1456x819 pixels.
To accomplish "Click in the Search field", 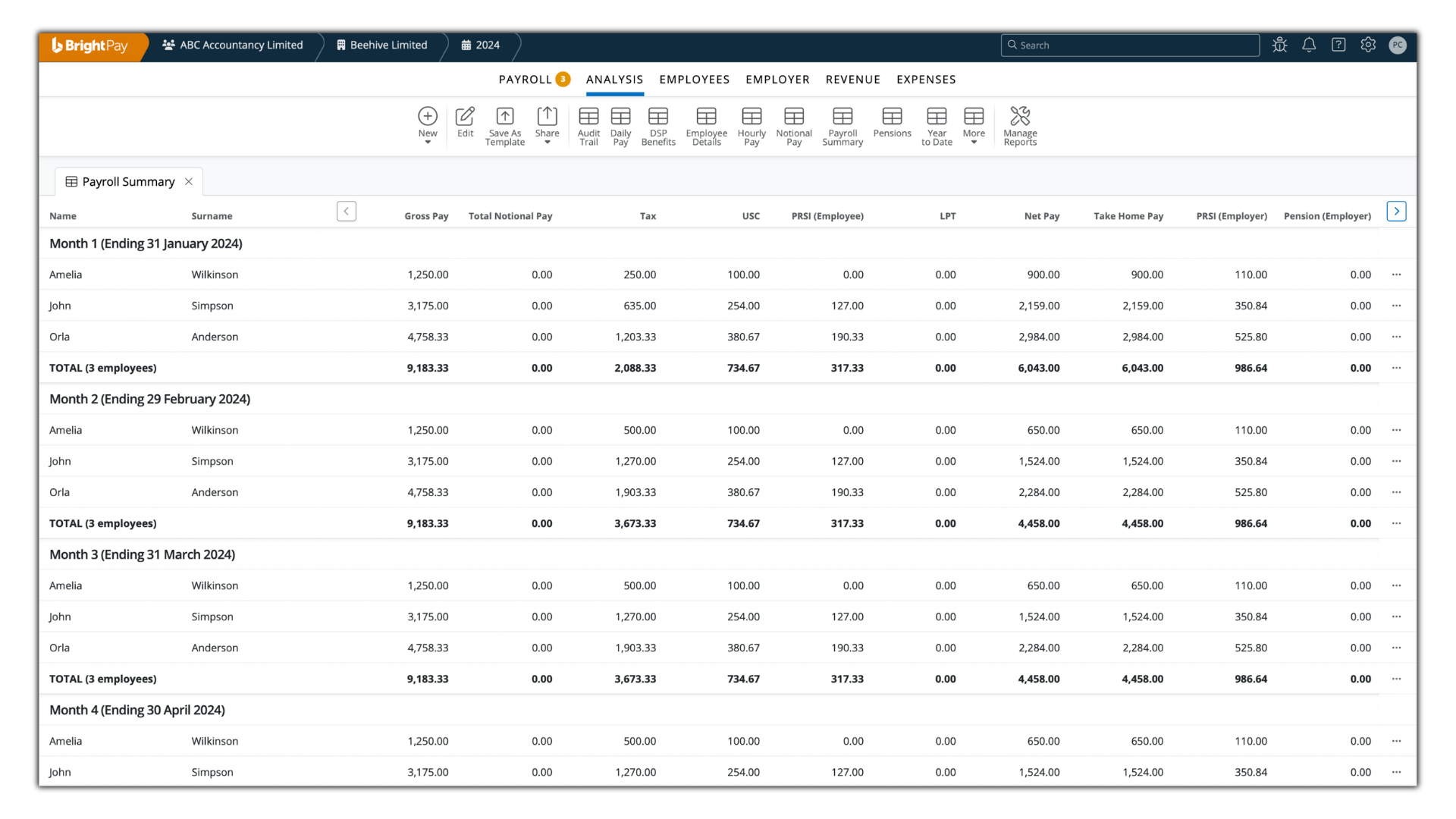I will [x=1130, y=45].
